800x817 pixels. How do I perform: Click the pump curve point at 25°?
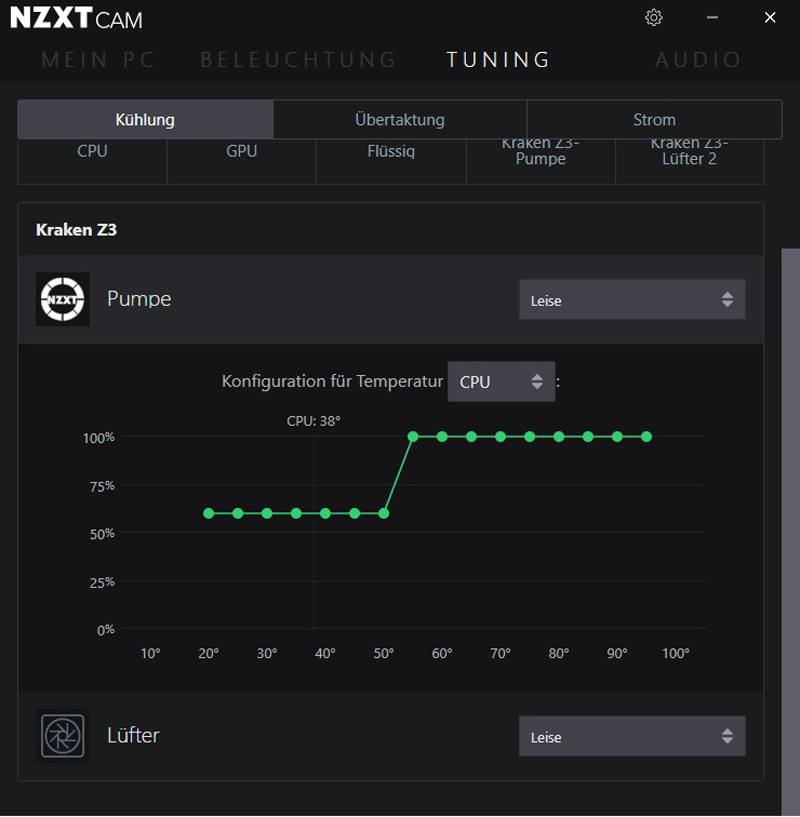click(x=238, y=513)
